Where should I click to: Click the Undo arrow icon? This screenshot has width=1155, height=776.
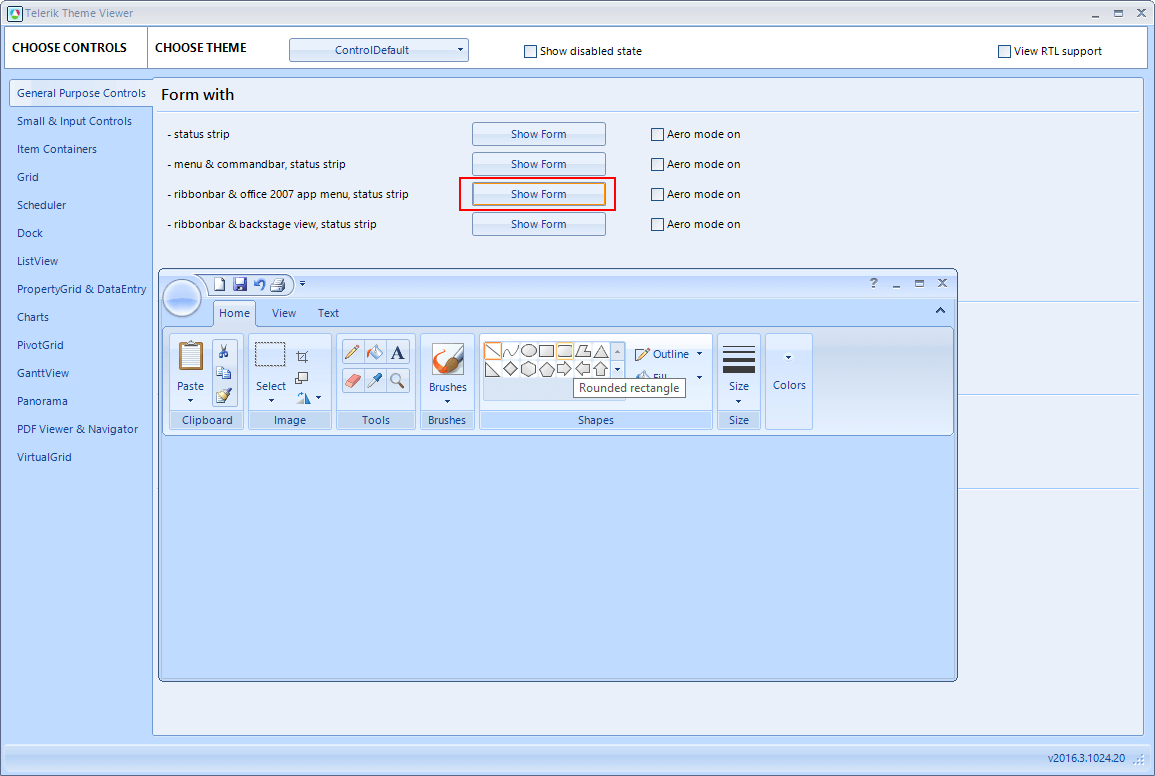click(259, 284)
